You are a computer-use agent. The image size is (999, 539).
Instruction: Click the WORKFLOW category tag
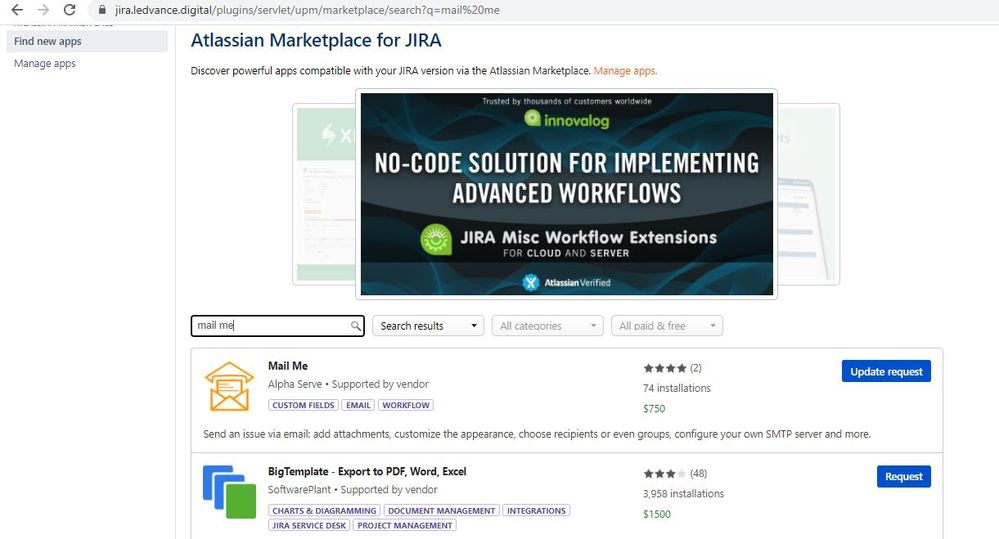point(406,405)
